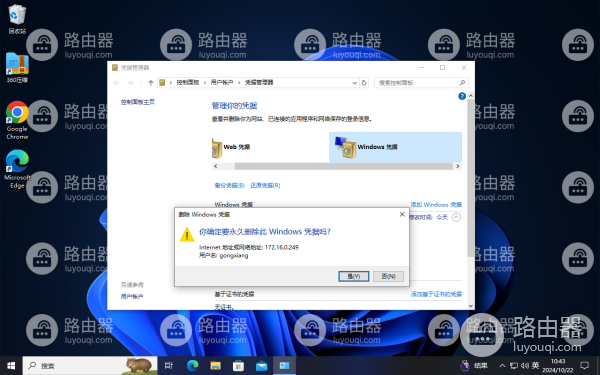Image resolution: width=600 pixels, height=375 pixels.
Task: Click the address bar vault icon
Action: point(162,83)
